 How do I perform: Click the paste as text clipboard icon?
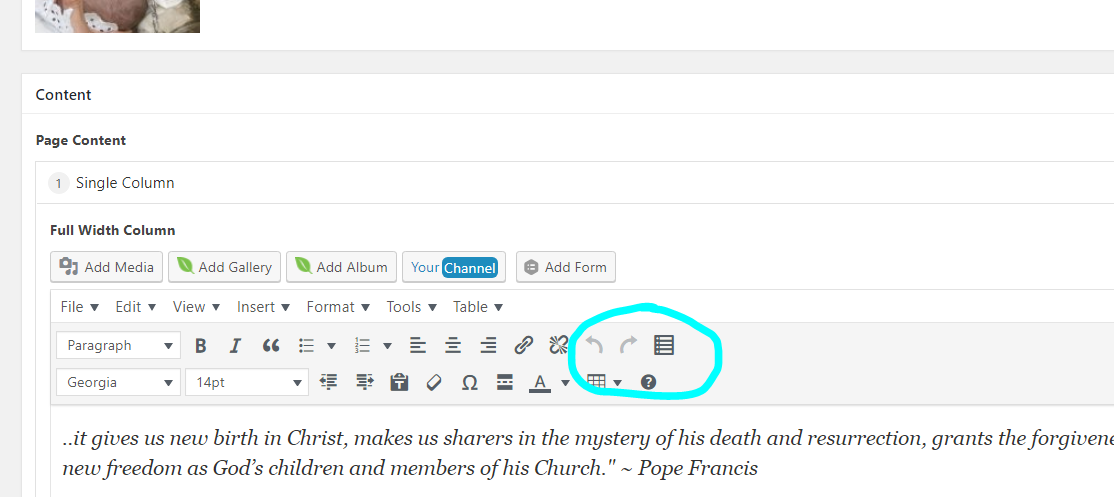coord(399,382)
